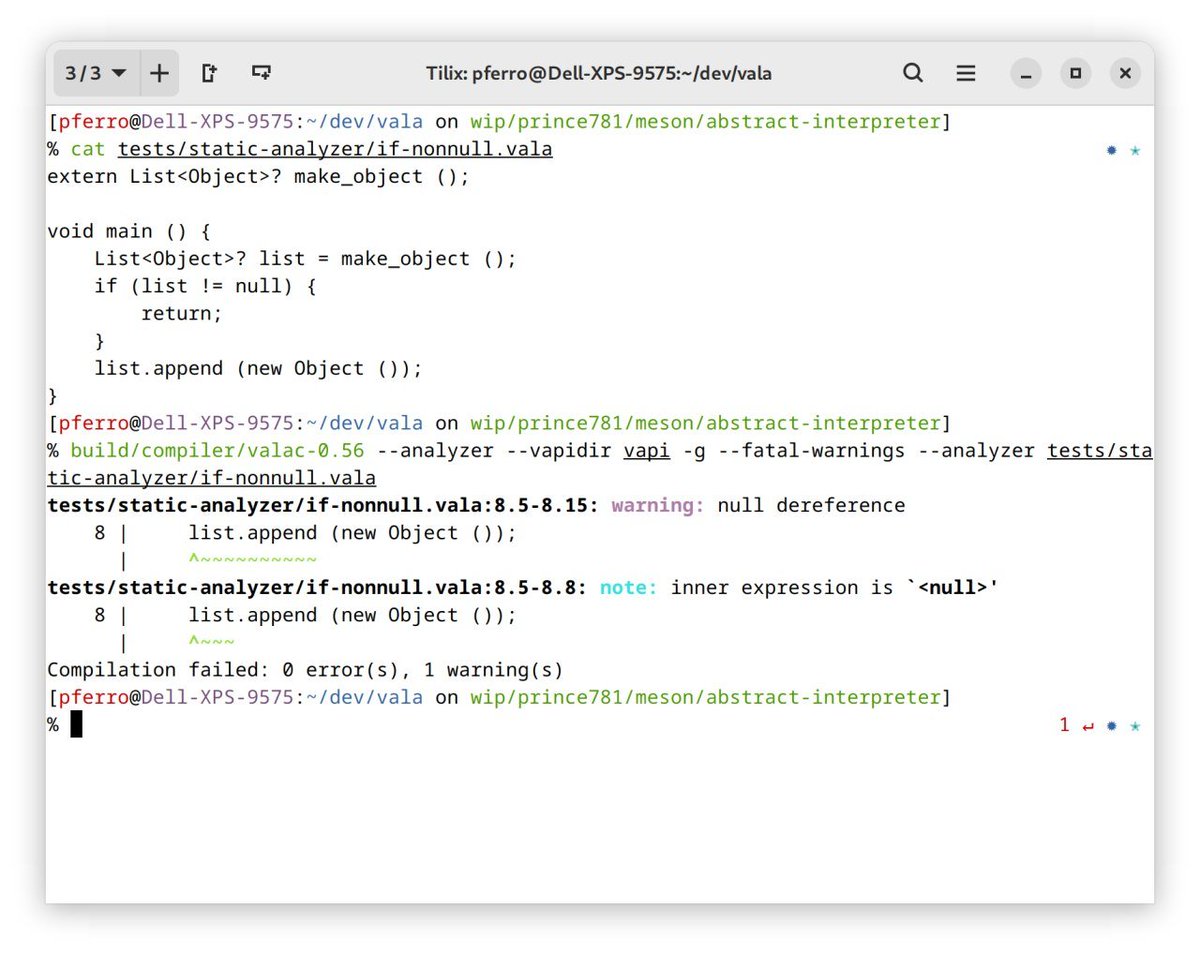Viewport: 1200px width, 953px height.
Task: Click the cyan star symbol on the cat command line
Action: 1135,150
